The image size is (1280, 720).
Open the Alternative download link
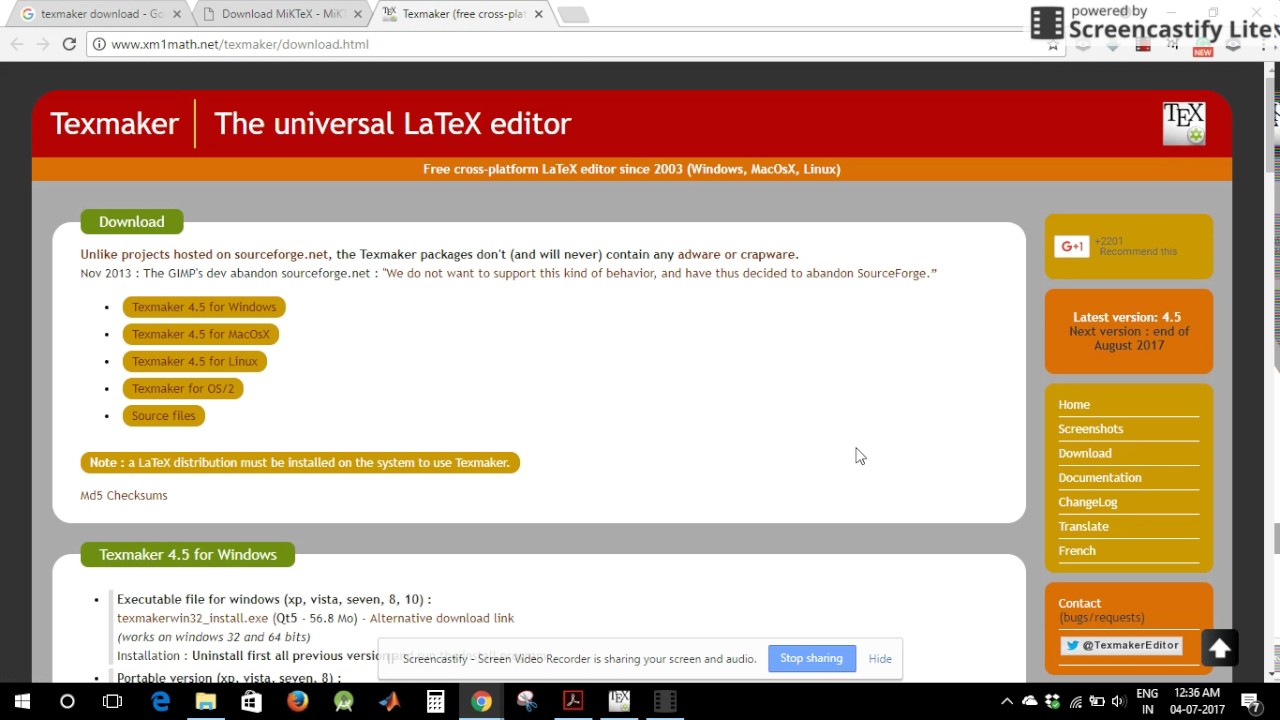pyautogui.click(x=442, y=618)
